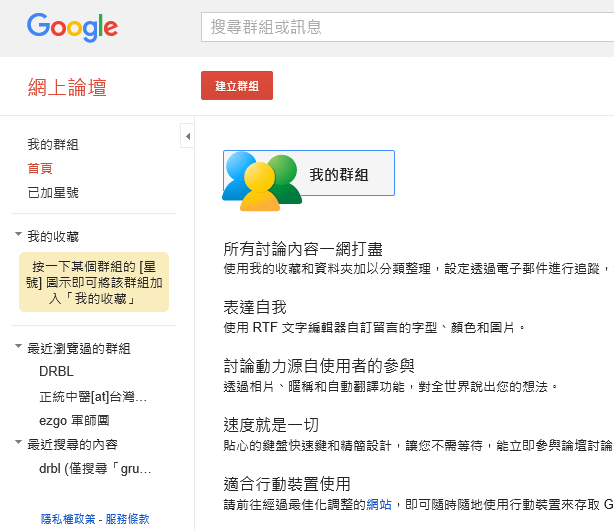This screenshot has width=614, height=531.
Task: Click the Google logo
Action: [x=72, y=27]
